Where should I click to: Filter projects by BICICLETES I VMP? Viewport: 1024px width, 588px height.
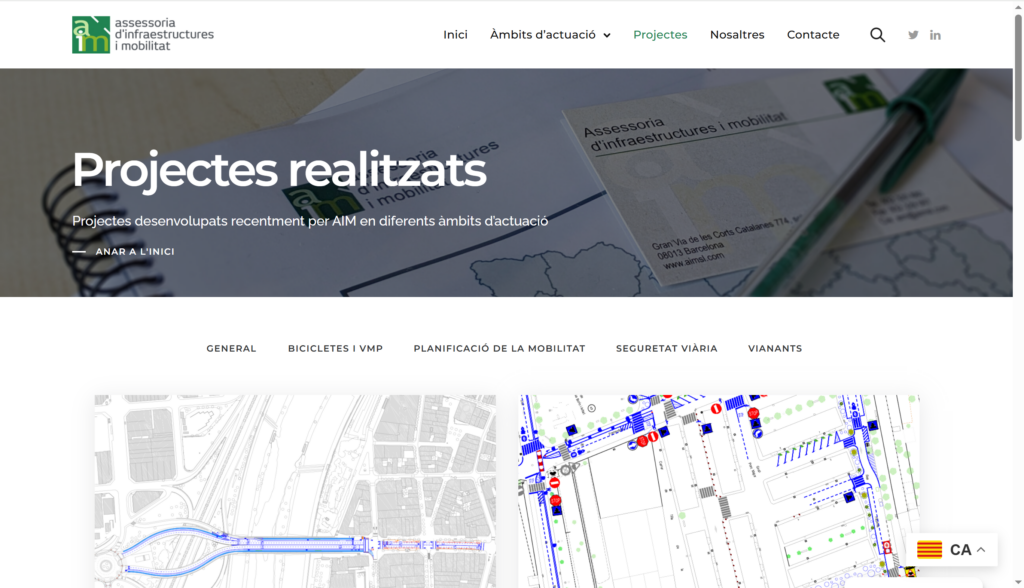[335, 348]
